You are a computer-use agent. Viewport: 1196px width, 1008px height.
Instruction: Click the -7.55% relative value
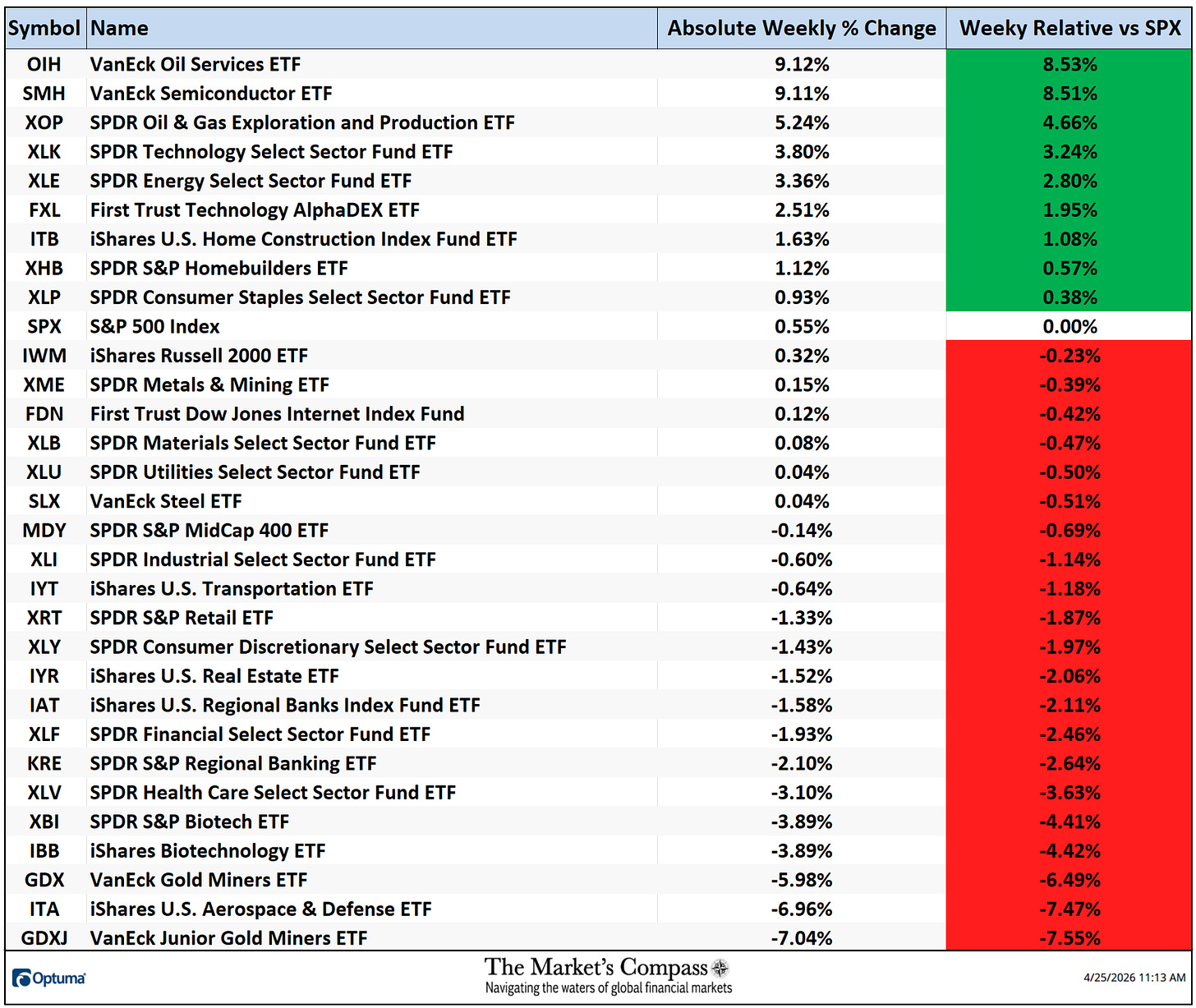(1069, 938)
